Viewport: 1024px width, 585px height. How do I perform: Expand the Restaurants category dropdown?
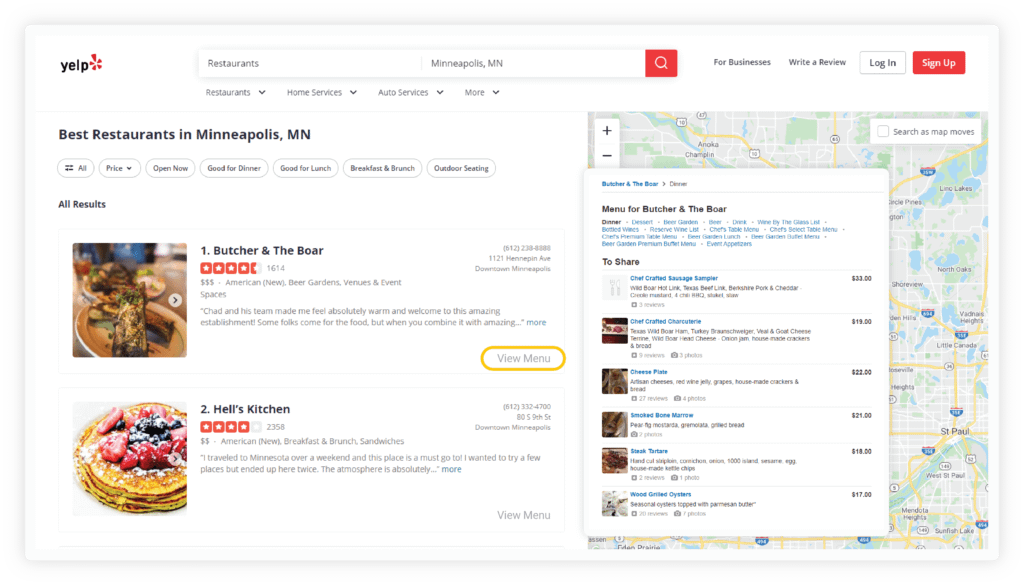(236, 93)
